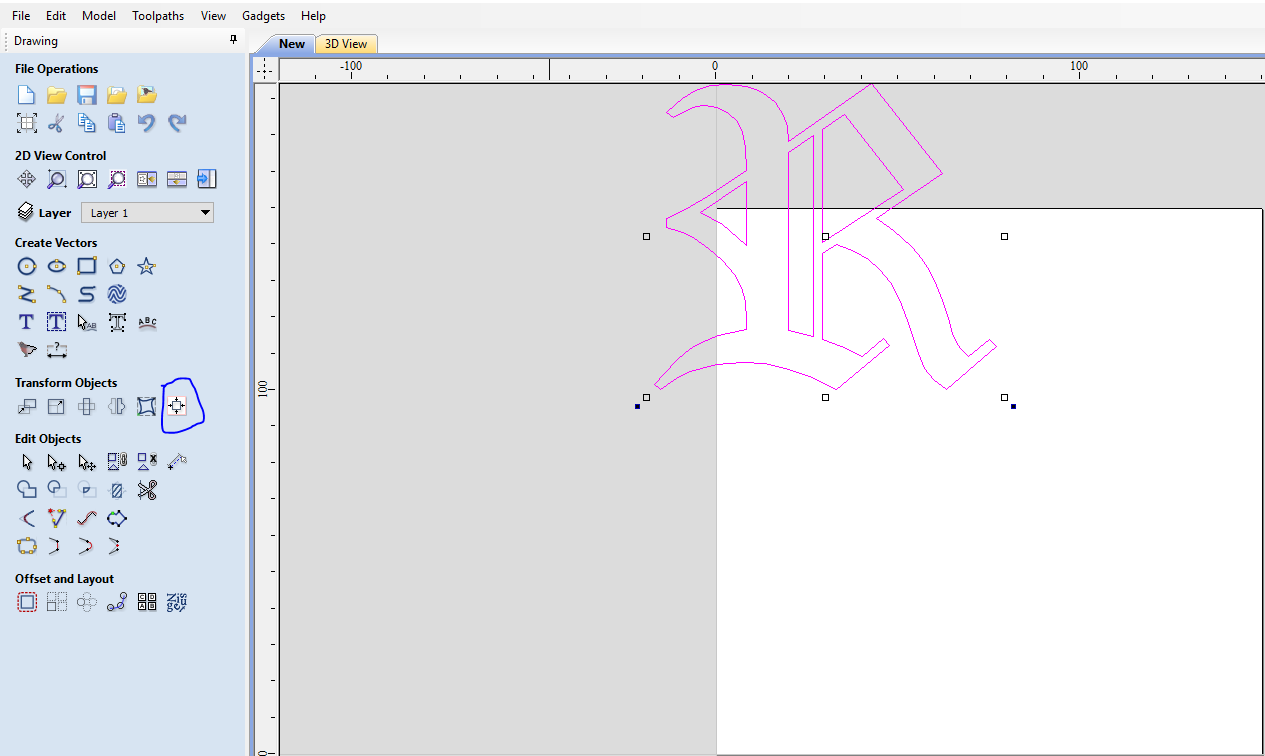Select the Draw Rectangle tool

(x=86, y=266)
